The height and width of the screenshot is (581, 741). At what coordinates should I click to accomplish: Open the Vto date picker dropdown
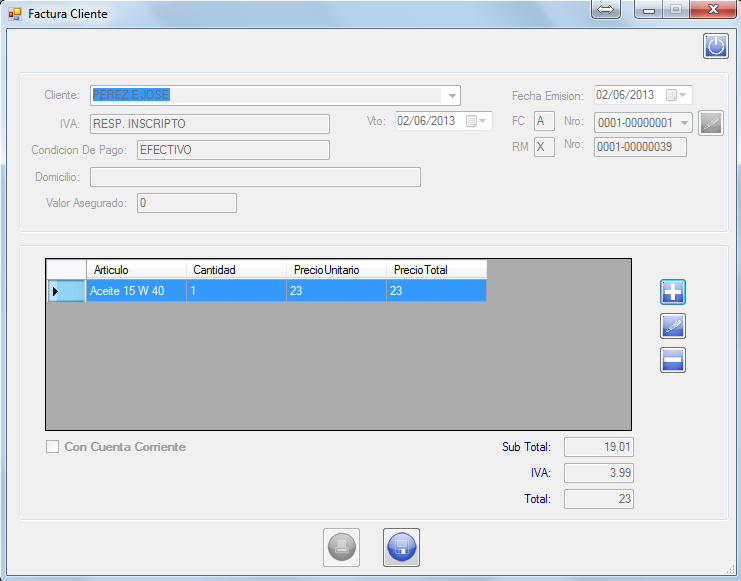[x=483, y=121]
